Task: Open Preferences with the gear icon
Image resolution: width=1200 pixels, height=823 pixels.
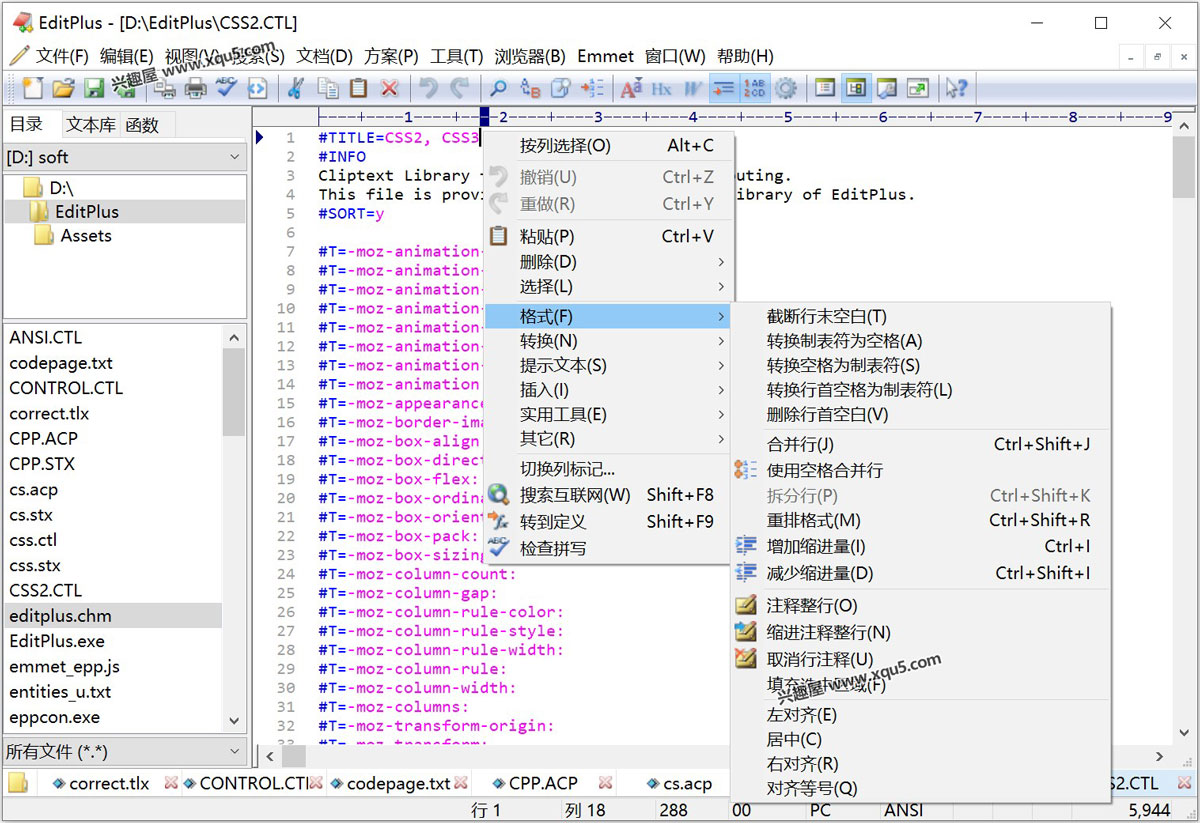Action: click(x=786, y=88)
